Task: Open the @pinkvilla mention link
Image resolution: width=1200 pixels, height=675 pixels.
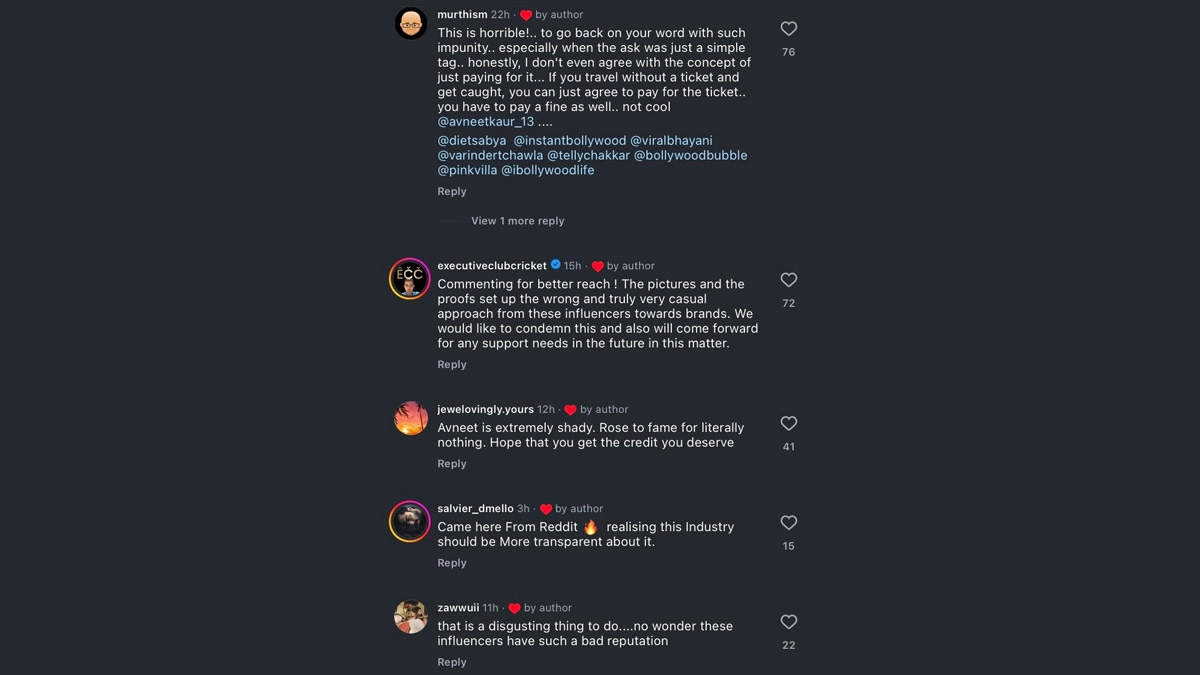Action: point(467,171)
